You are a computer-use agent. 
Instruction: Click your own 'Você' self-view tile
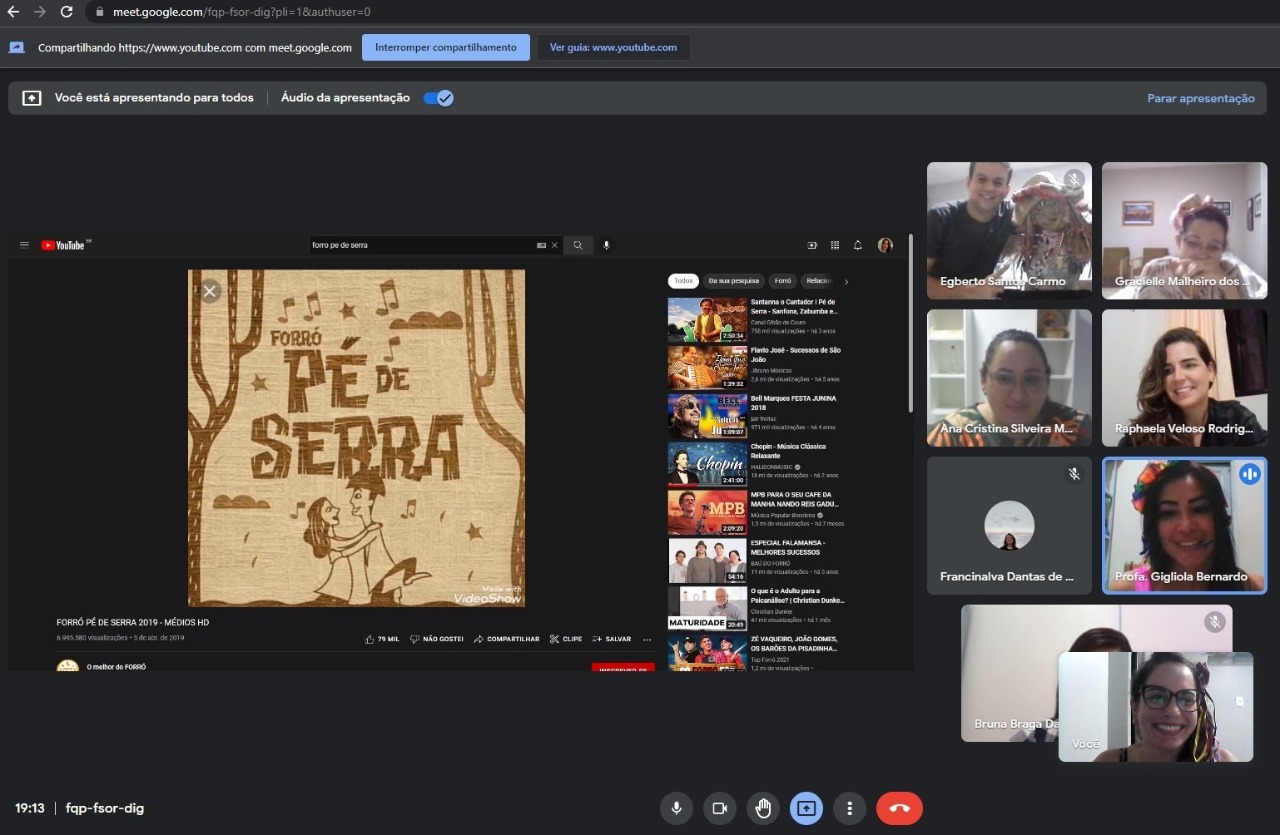[x=1156, y=707]
